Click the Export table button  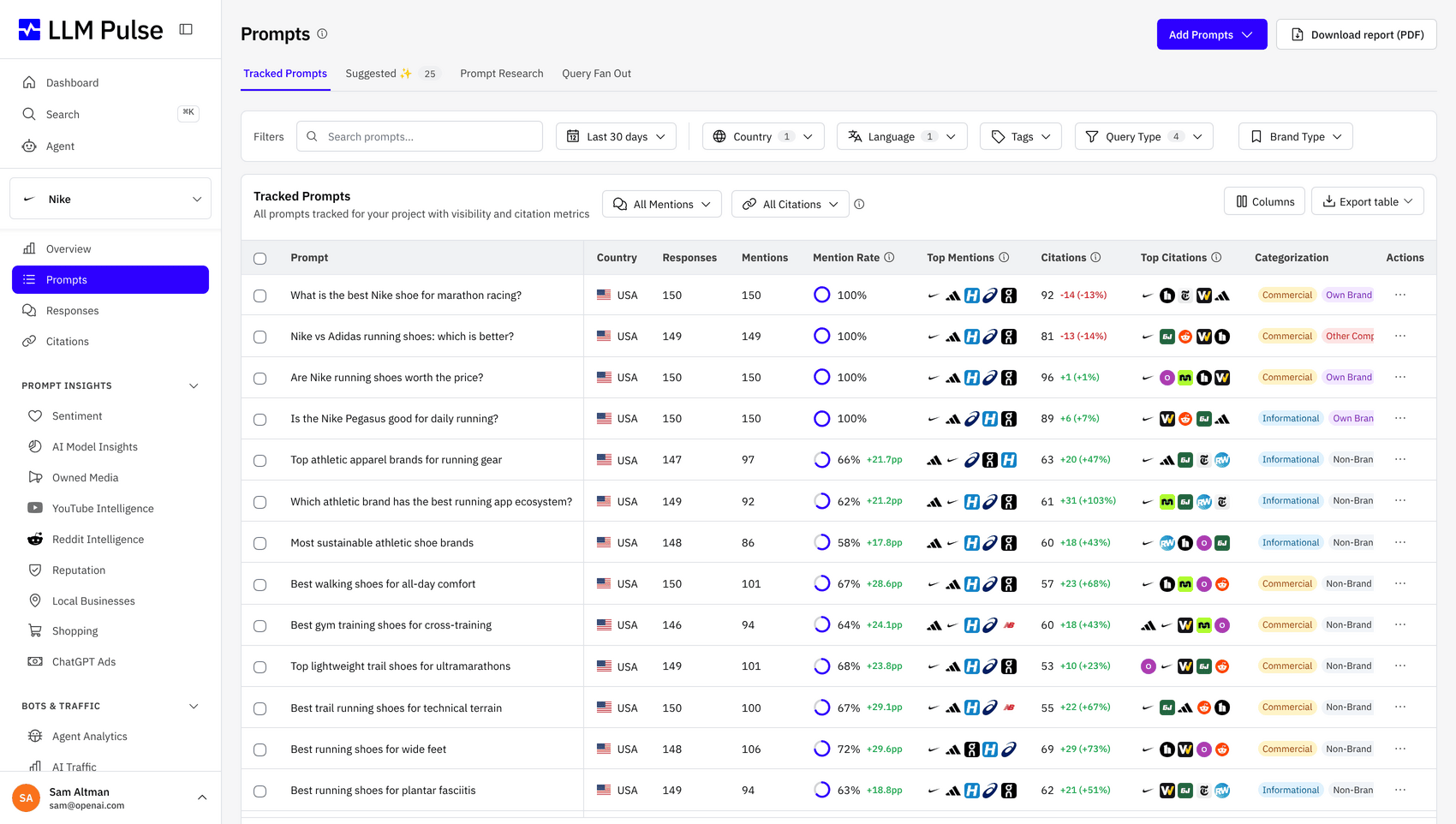click(x=1368, y=201)
